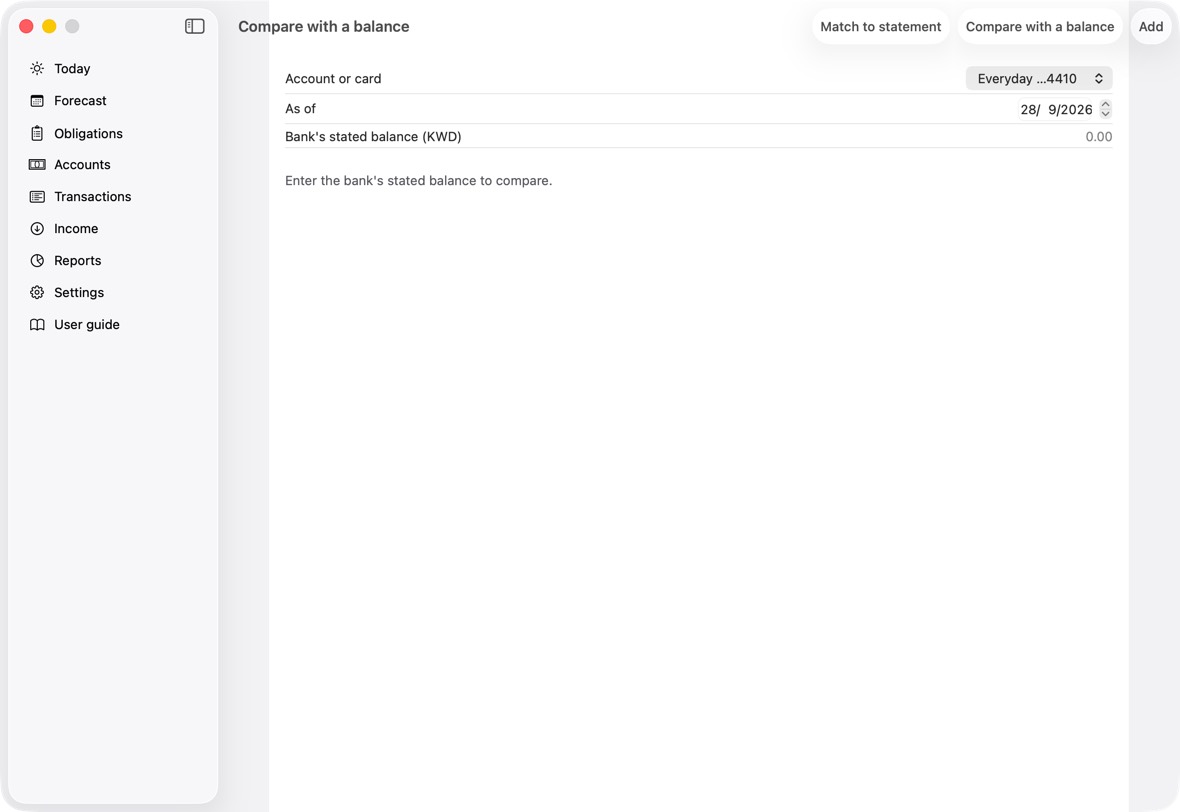Viewport: 1180px width, 812px height.
Task: Open the Everyday ...4410 account dropdown
Action: click(x=1039, y=78)
